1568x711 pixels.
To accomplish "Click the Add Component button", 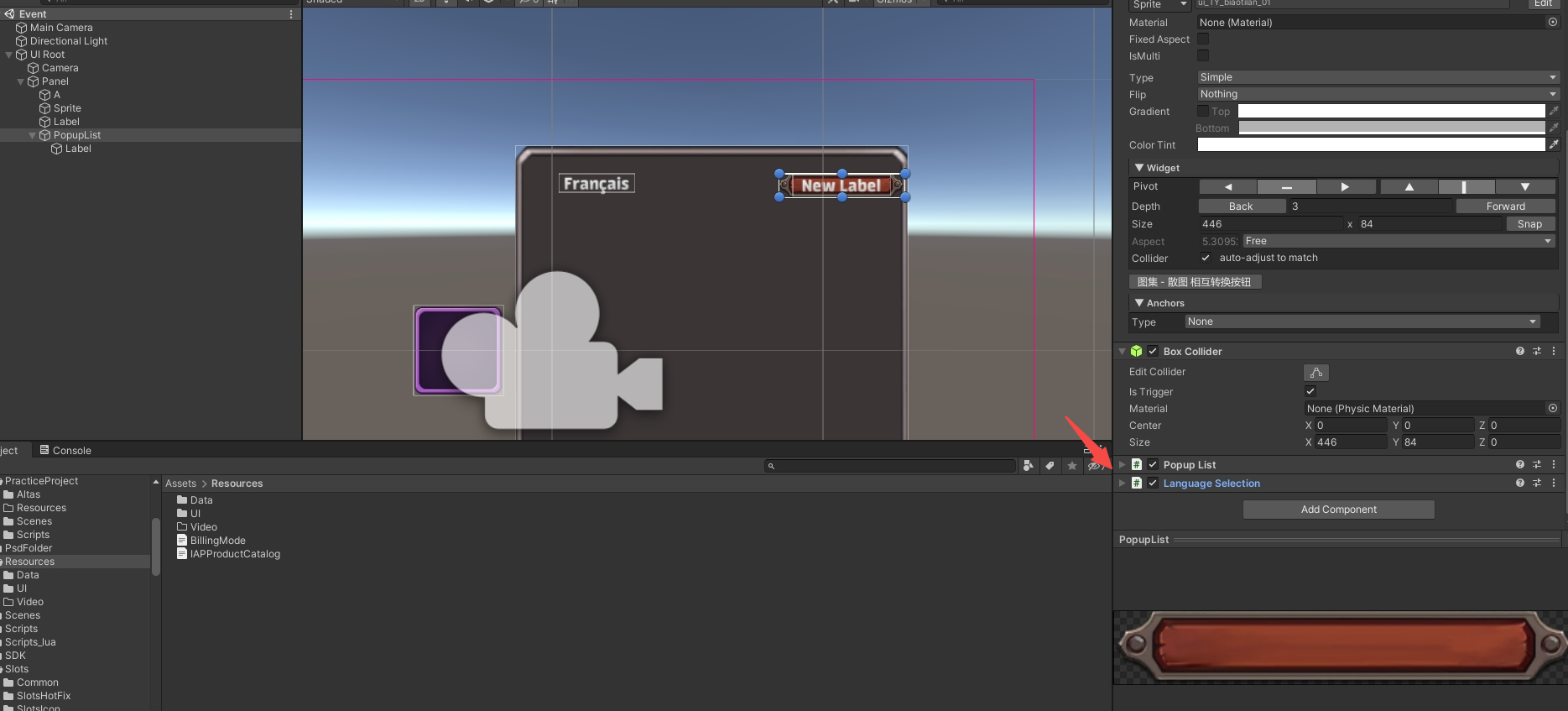I will coord(1338,510).
